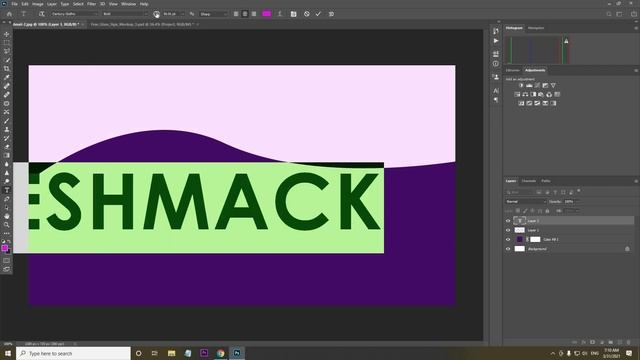Select the Clone Stamp tool
The height and width of the screenshot is (360, 640).
tap(7, 129)
